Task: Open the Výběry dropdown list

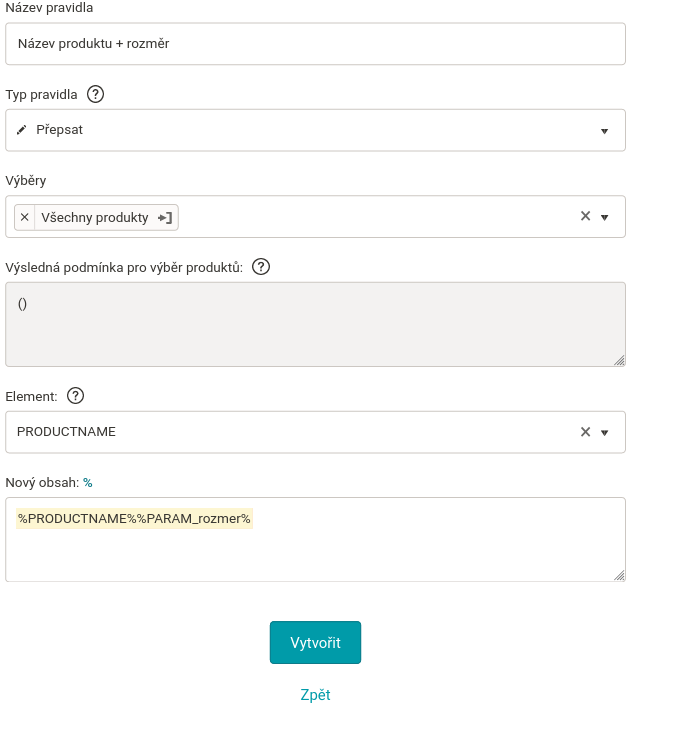Action: pyautogui.click(x=604, y=217)
